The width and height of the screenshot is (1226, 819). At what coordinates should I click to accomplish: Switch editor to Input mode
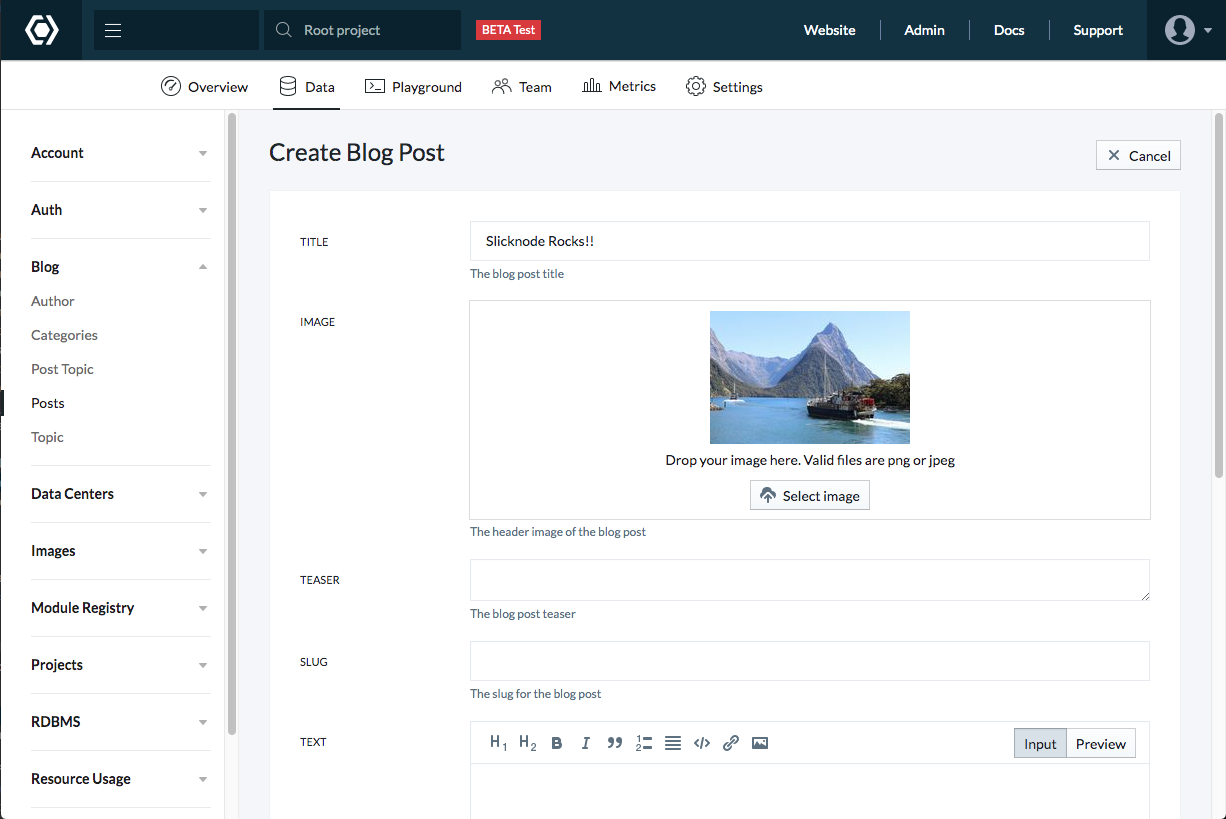tap(1040, 744)
